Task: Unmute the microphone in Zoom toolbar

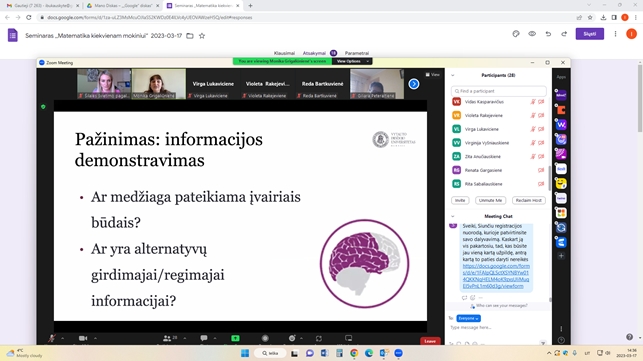Action: click(52, 338)
